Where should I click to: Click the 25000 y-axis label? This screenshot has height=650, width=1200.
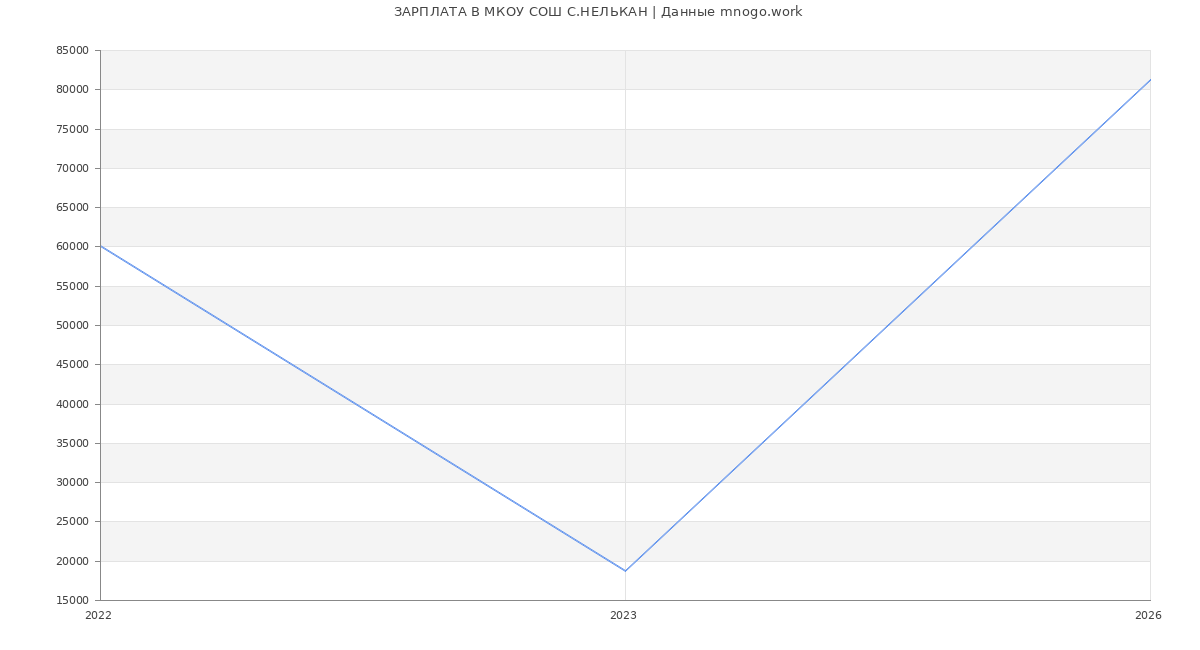(72, 522)
